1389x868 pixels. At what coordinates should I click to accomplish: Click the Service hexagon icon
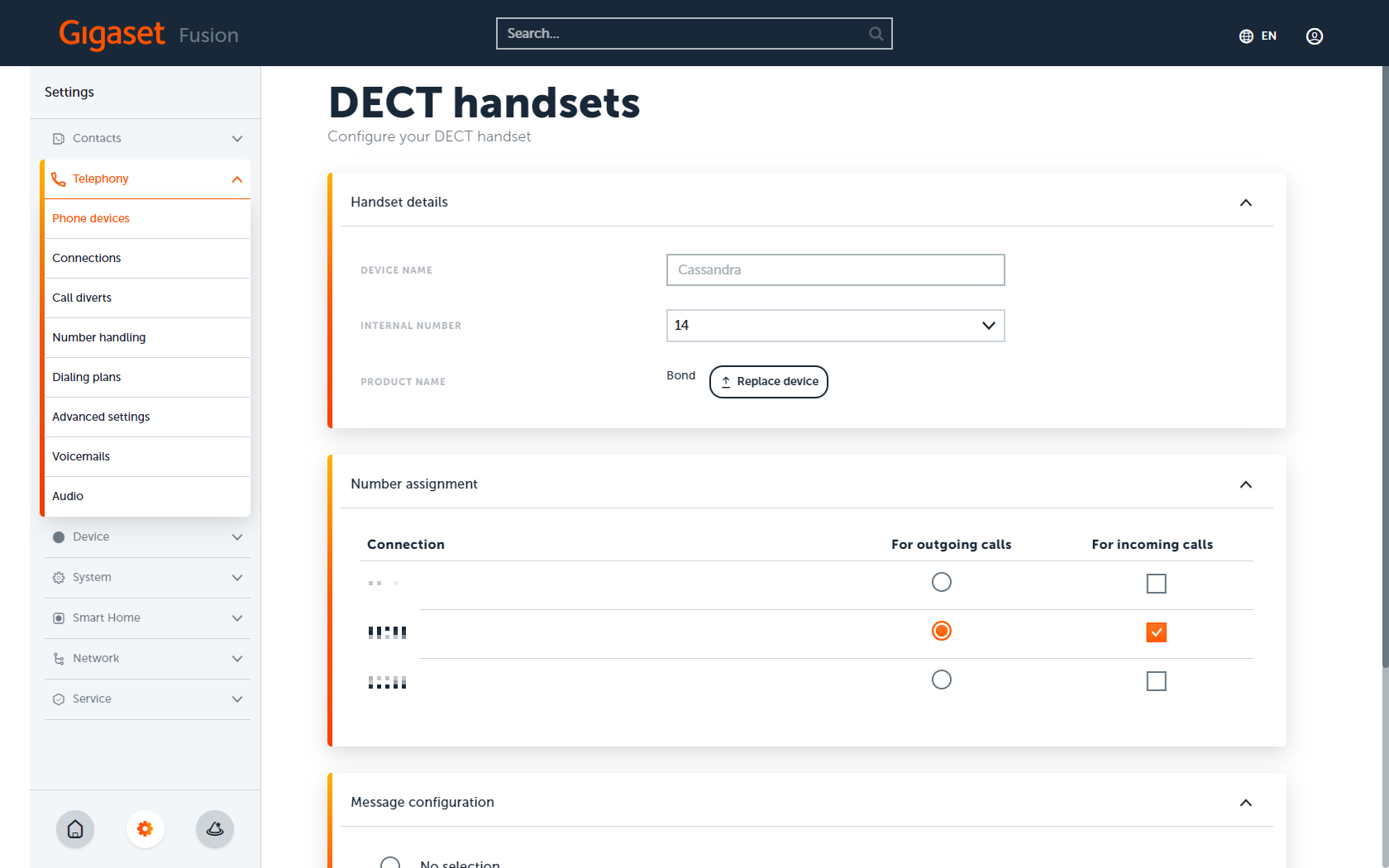click(59, 699)
